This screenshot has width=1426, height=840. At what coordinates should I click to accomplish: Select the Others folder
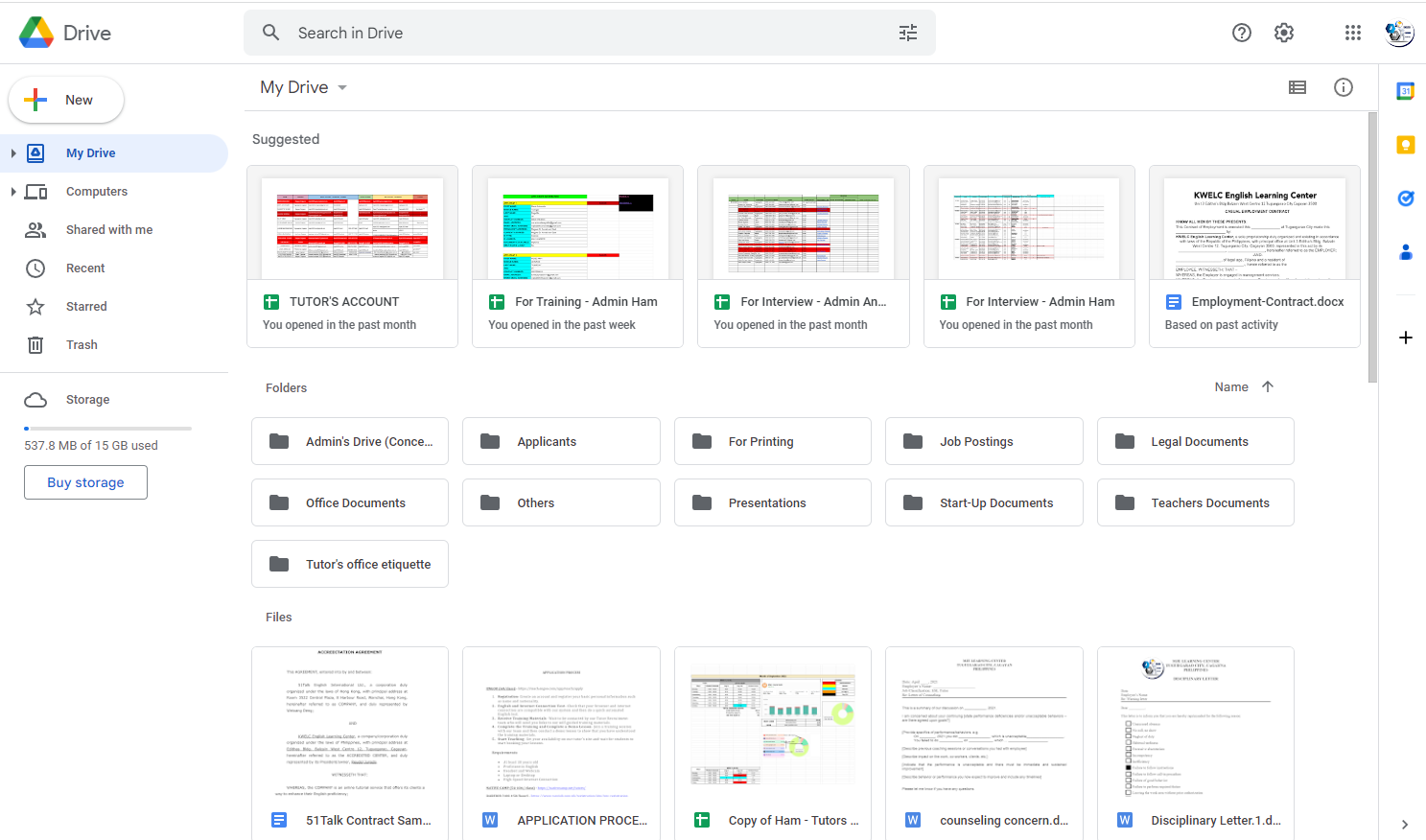point(561,502)
